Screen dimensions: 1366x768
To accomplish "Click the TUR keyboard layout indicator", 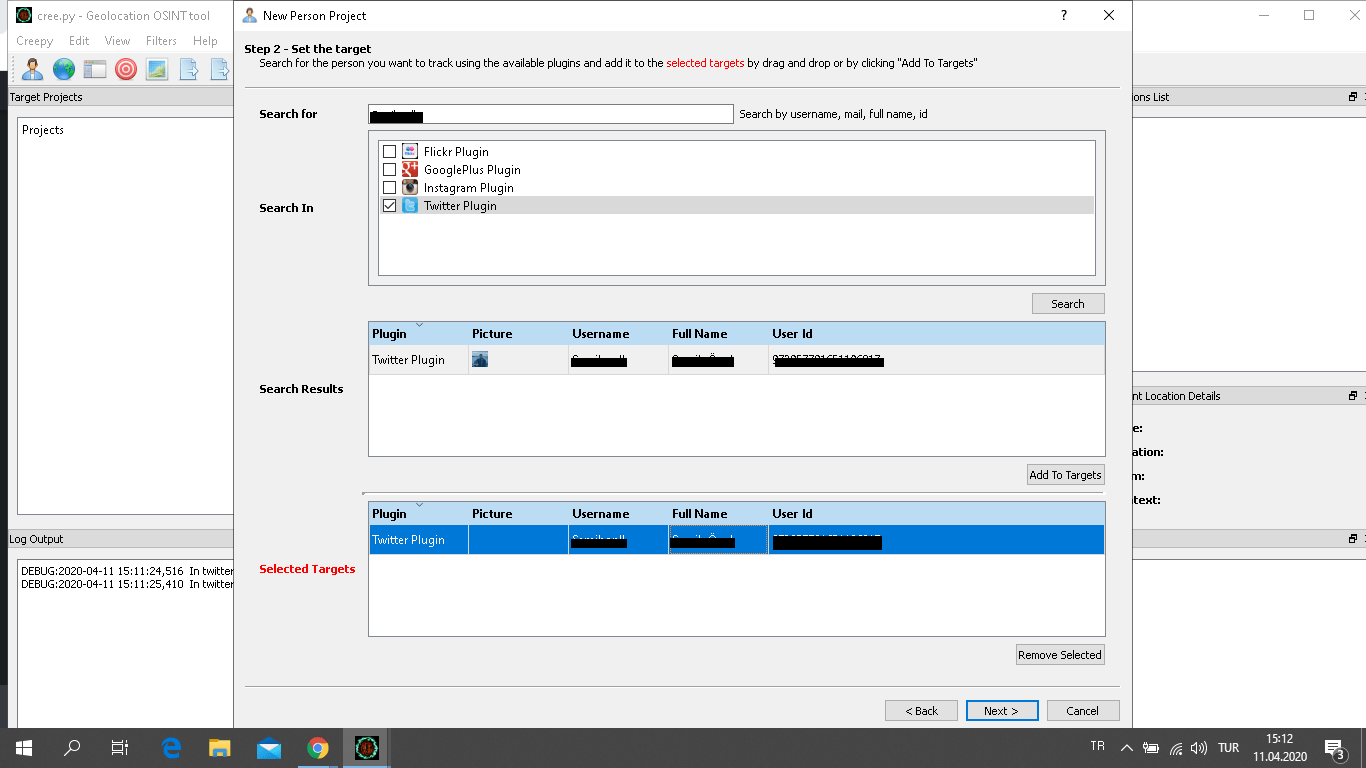I will (x=1229, y=747).
